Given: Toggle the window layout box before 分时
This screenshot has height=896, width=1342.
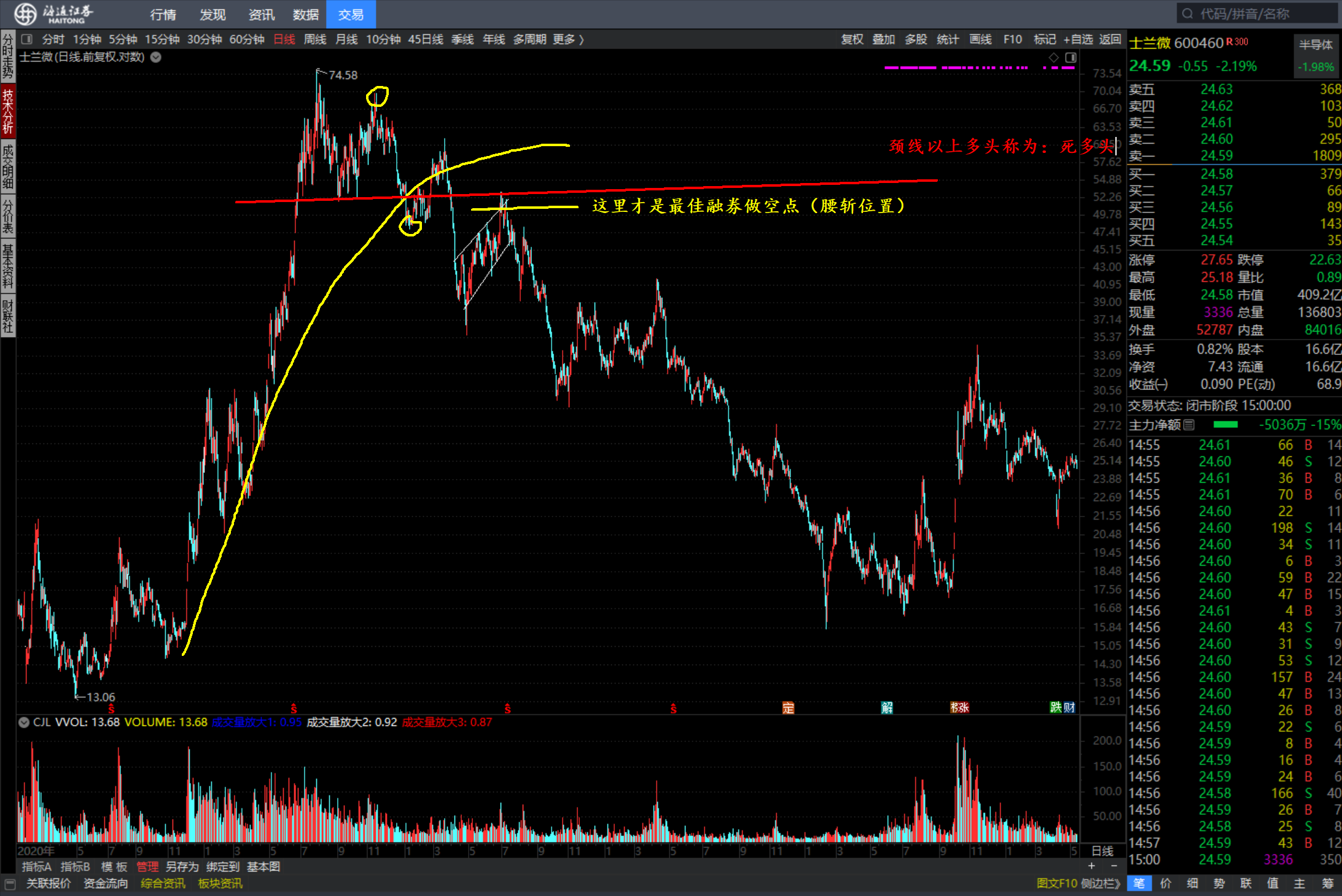Looking at the screenshot, I should [26, 39].
